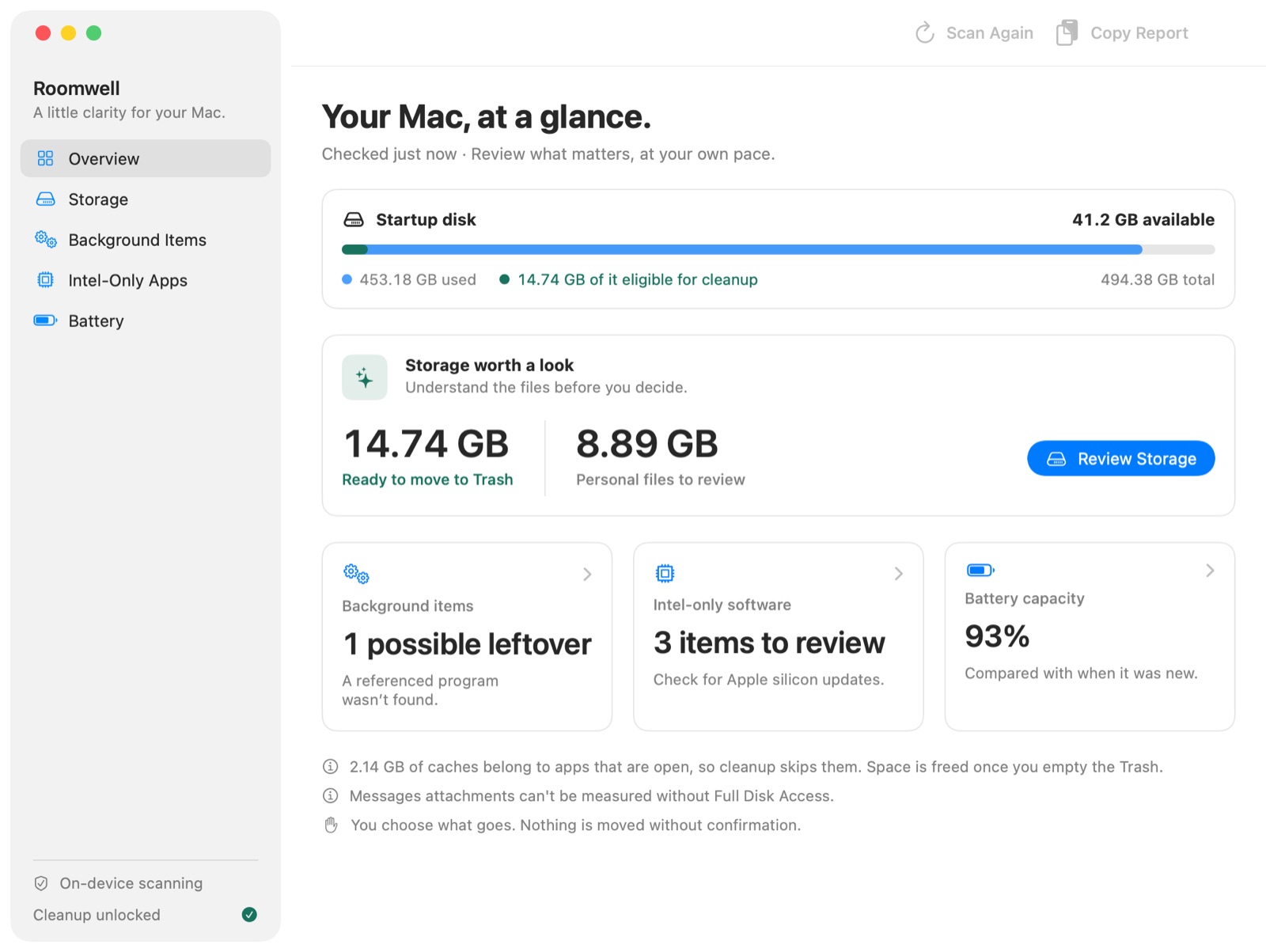
Task: Click the "8.89 GB" personal files value
Action: pyautogui.click(x=646, y=443)
